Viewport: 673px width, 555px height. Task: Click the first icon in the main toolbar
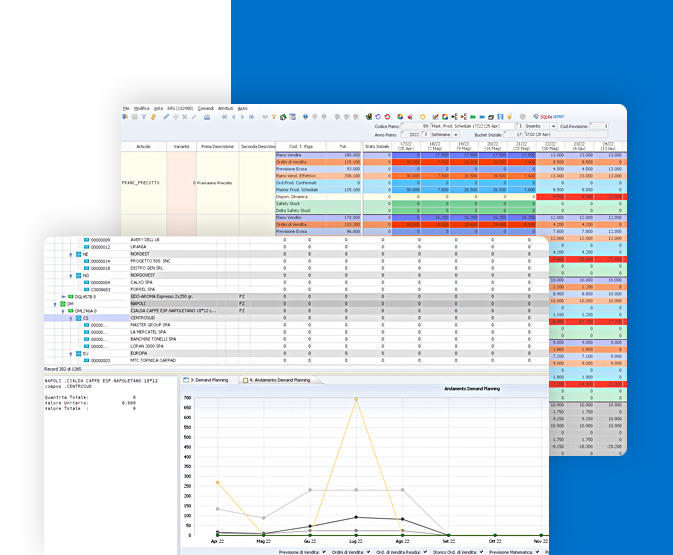[x=125, y=117]
